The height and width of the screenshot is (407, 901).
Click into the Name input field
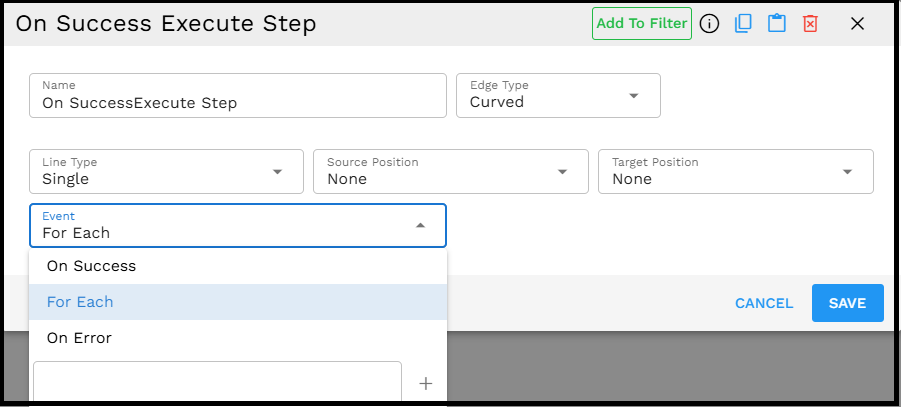tap(238, 102)
